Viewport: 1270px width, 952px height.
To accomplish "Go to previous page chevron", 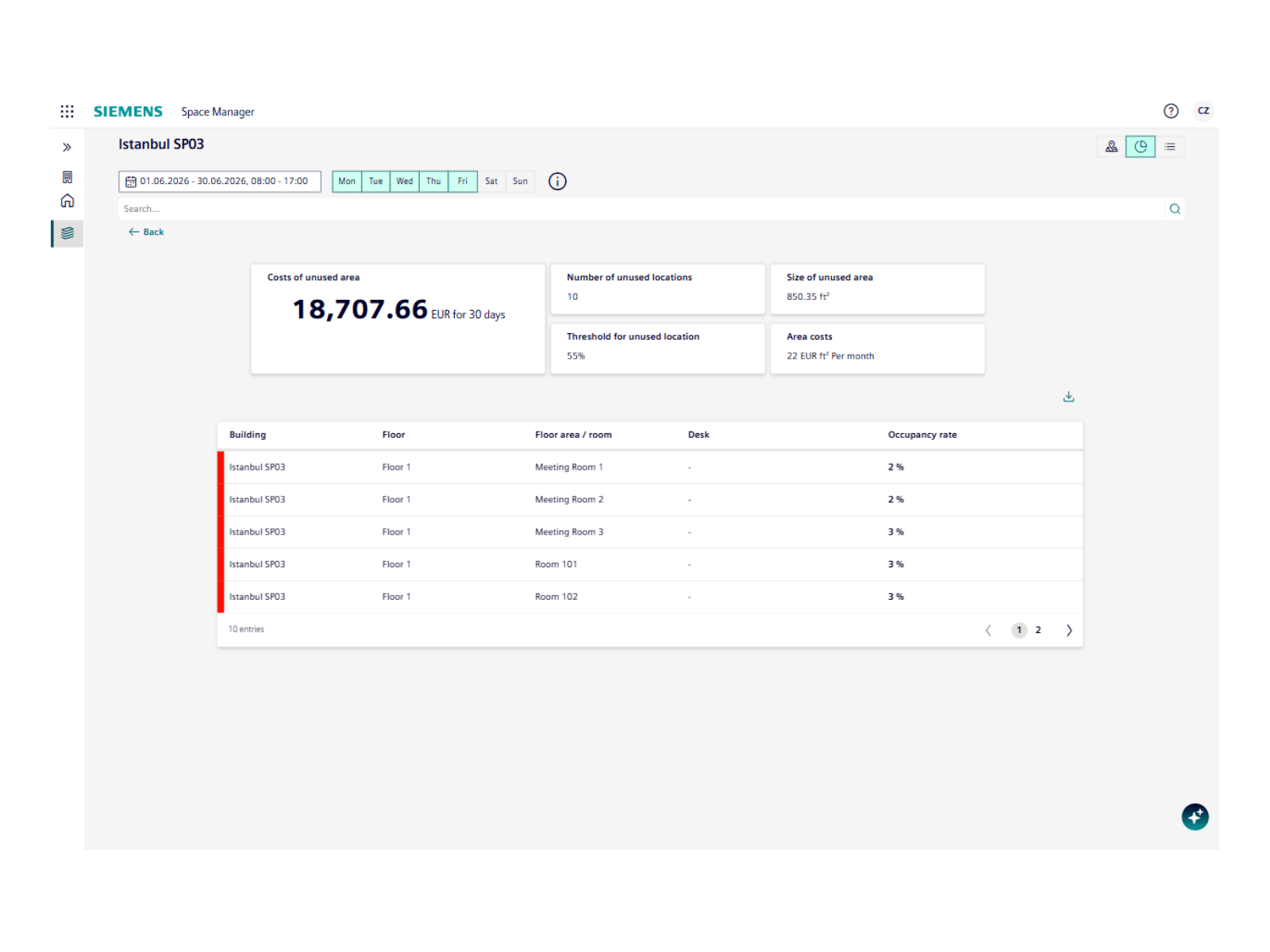I will (x=988, y=631).
